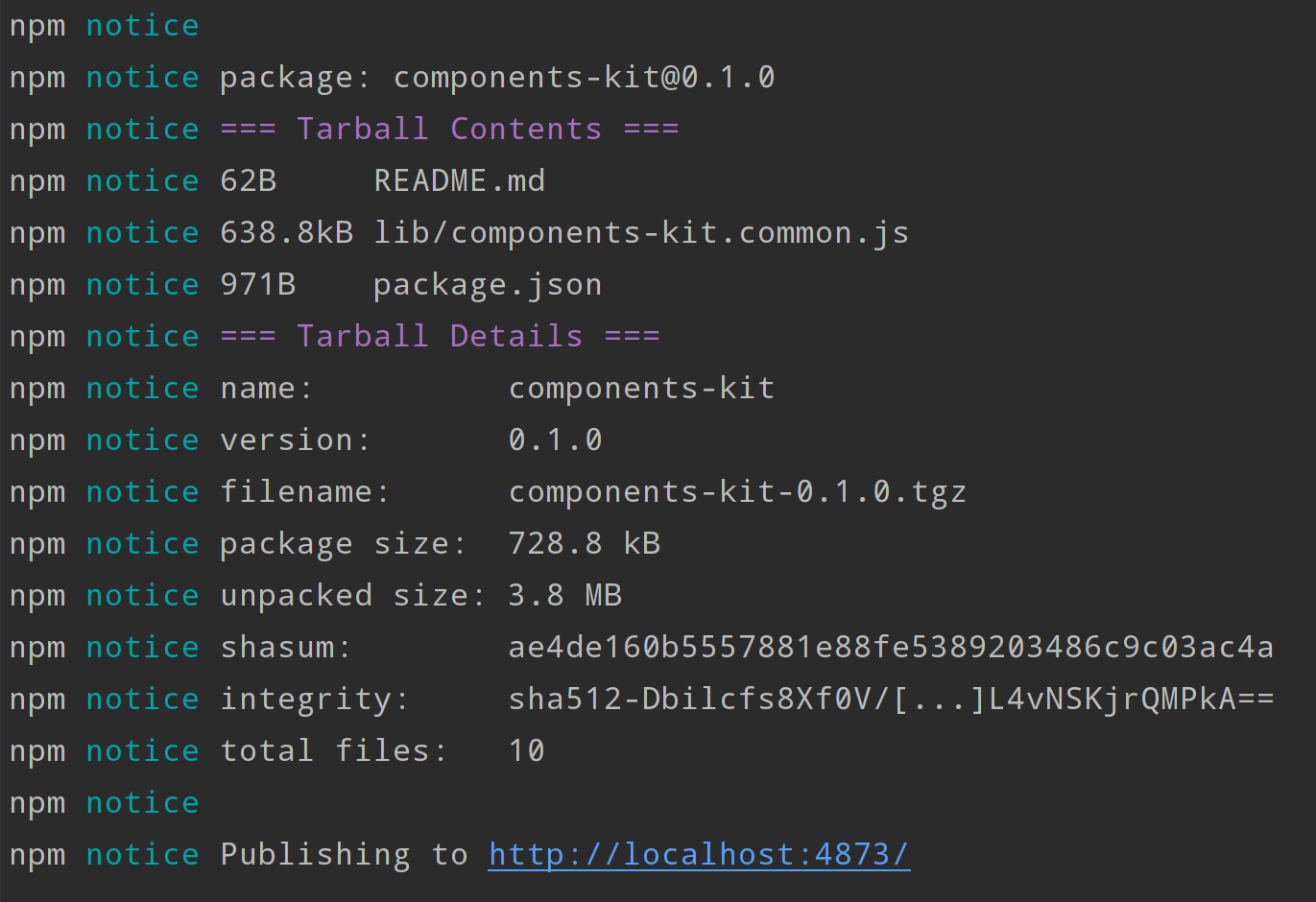The width and height of the screenshot is (1316, 902).
Task: Click the components-kit@0.1.0 package text
Action: [584, 77]
